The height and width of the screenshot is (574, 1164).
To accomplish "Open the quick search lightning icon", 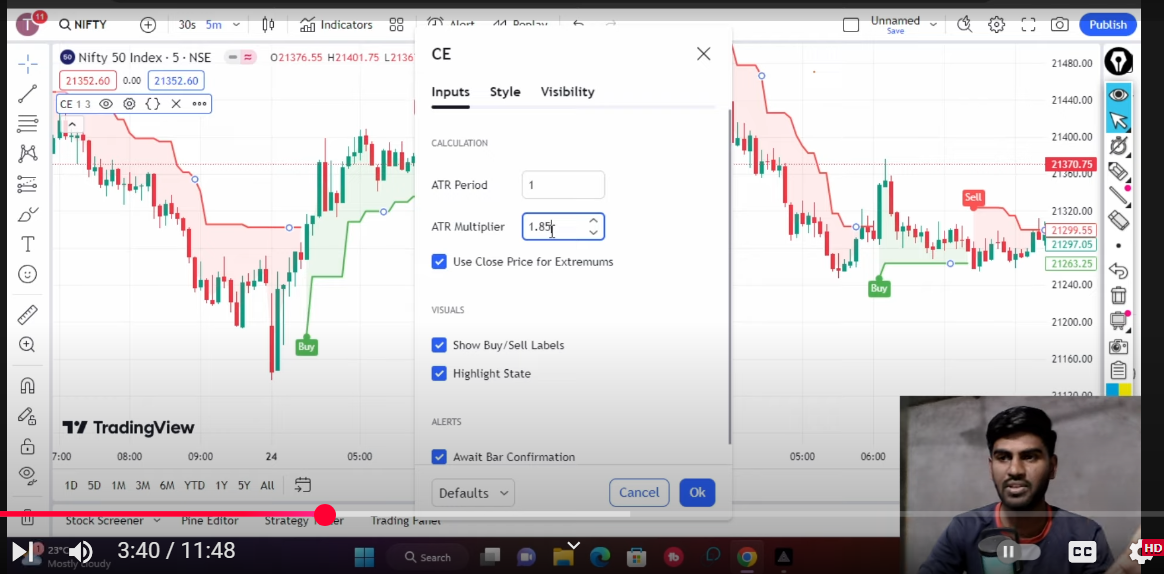I will 964,25.
